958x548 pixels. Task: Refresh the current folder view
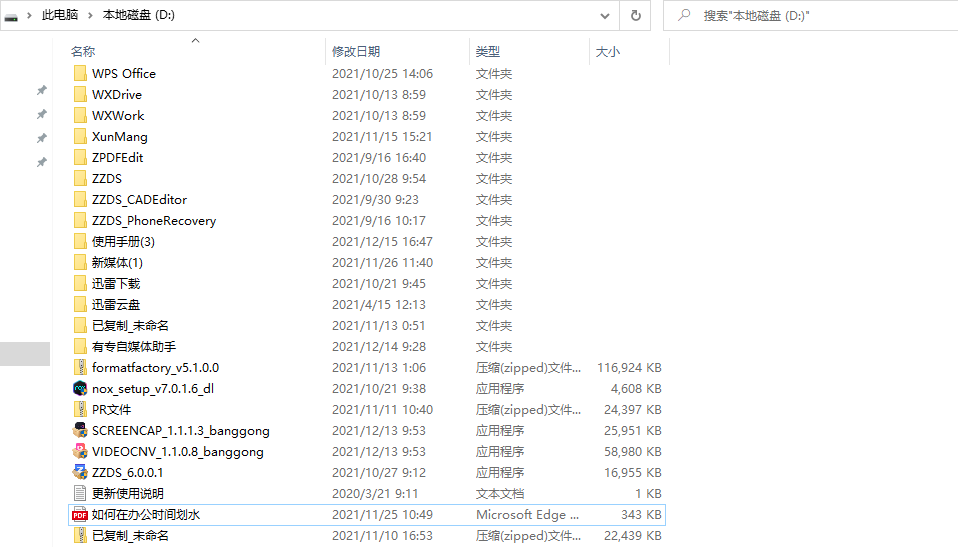(x=635, y=16)
